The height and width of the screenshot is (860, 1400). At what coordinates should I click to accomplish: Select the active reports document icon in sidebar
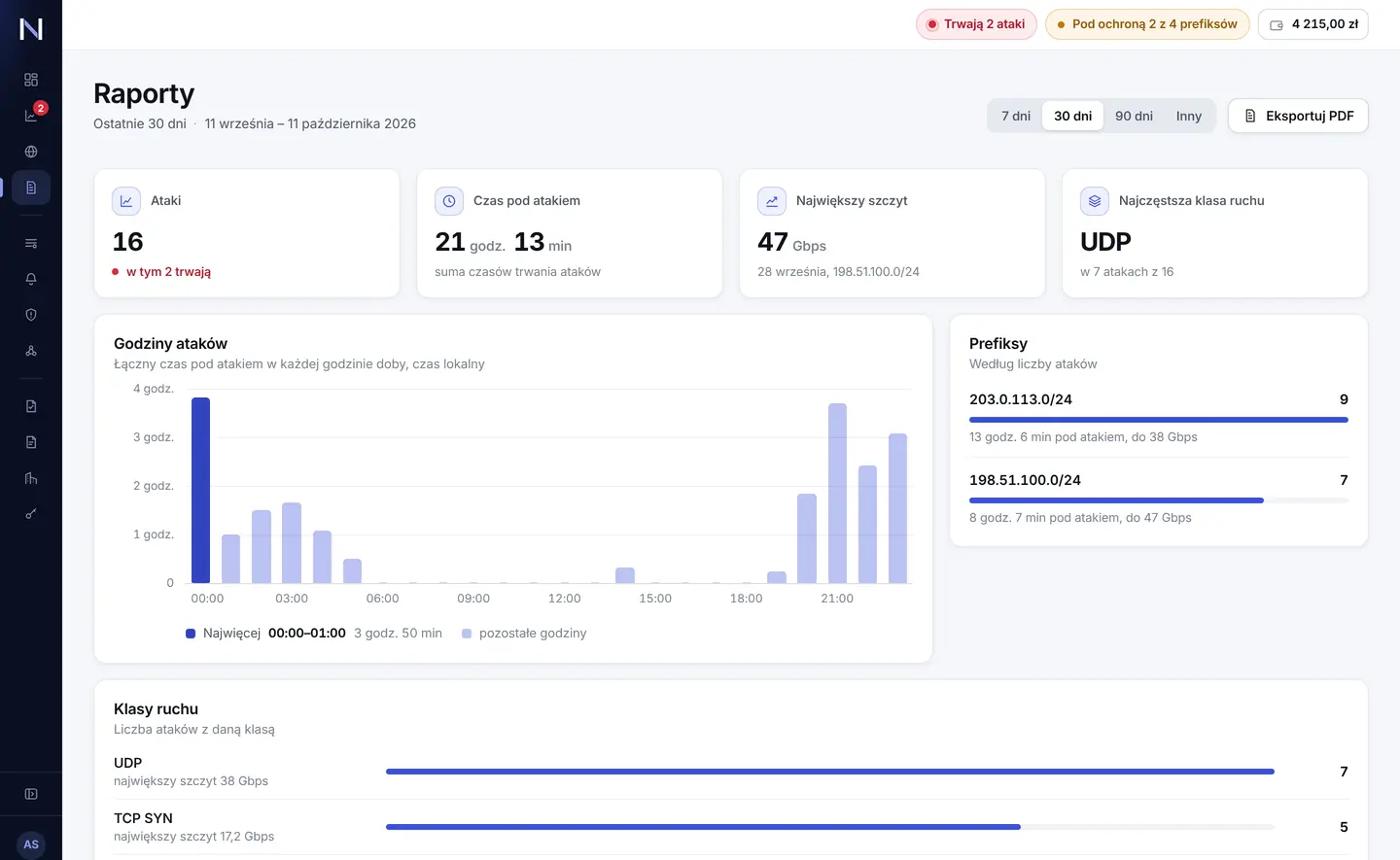(31, 188)
